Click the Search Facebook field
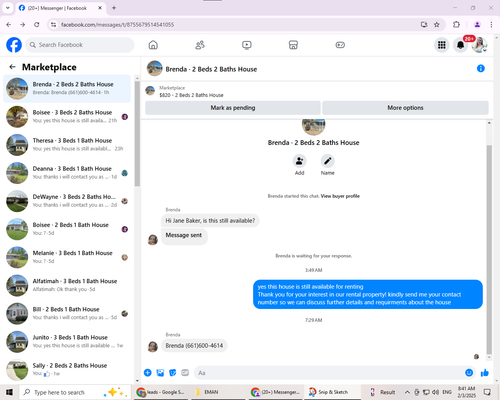Viewport: 500px width, 400px height. (x=80, y=45)
